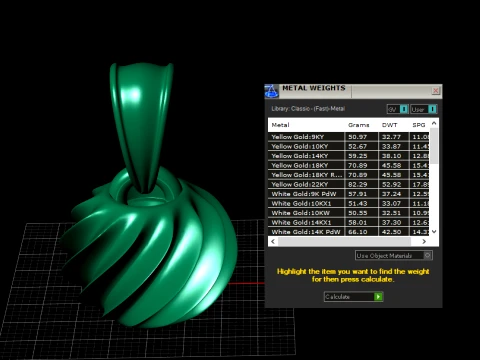This screenshot has width=480, height=360.
Task: Click the 37.24 DWT value
Action: 391,194
